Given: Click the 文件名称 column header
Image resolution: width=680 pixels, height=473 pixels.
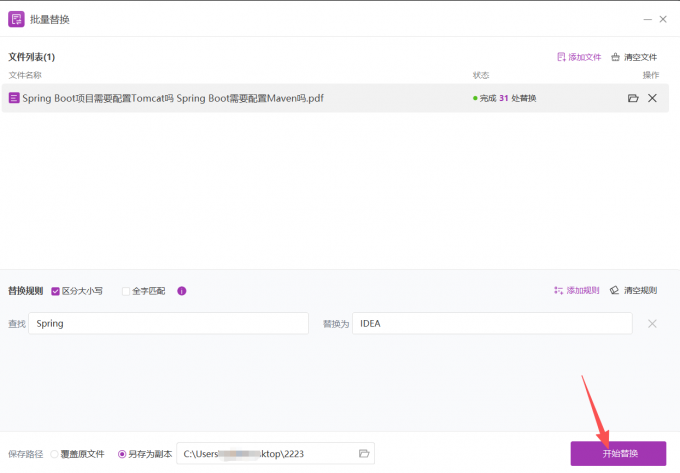Looking at the screenshot, I should click(25, 75).
